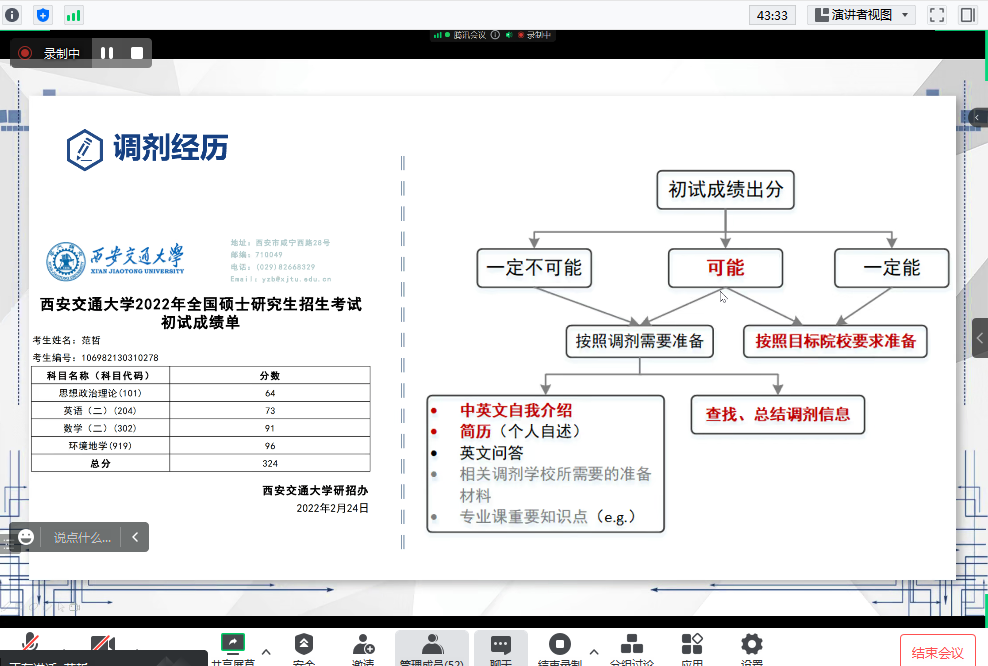Screen dimensions: 988x666
Task: Click the 一定不可能 flowchart box
Action: click(534, 268)
